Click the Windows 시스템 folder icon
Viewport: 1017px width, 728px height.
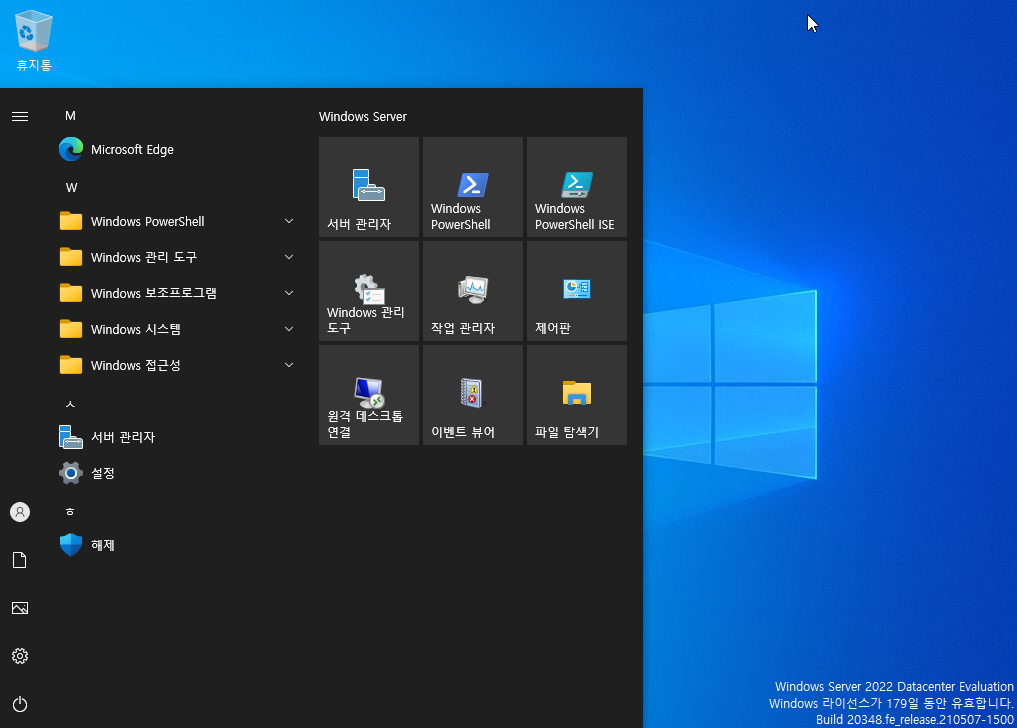tap(71, 329)
